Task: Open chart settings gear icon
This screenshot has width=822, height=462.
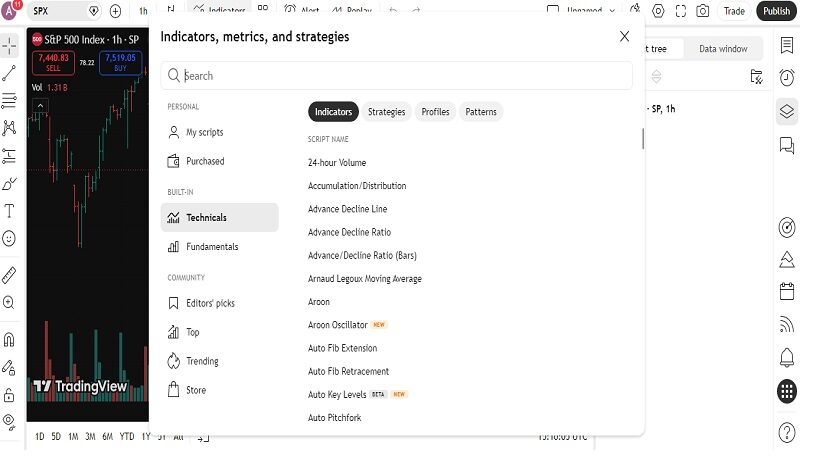Action: pos(658,11)
